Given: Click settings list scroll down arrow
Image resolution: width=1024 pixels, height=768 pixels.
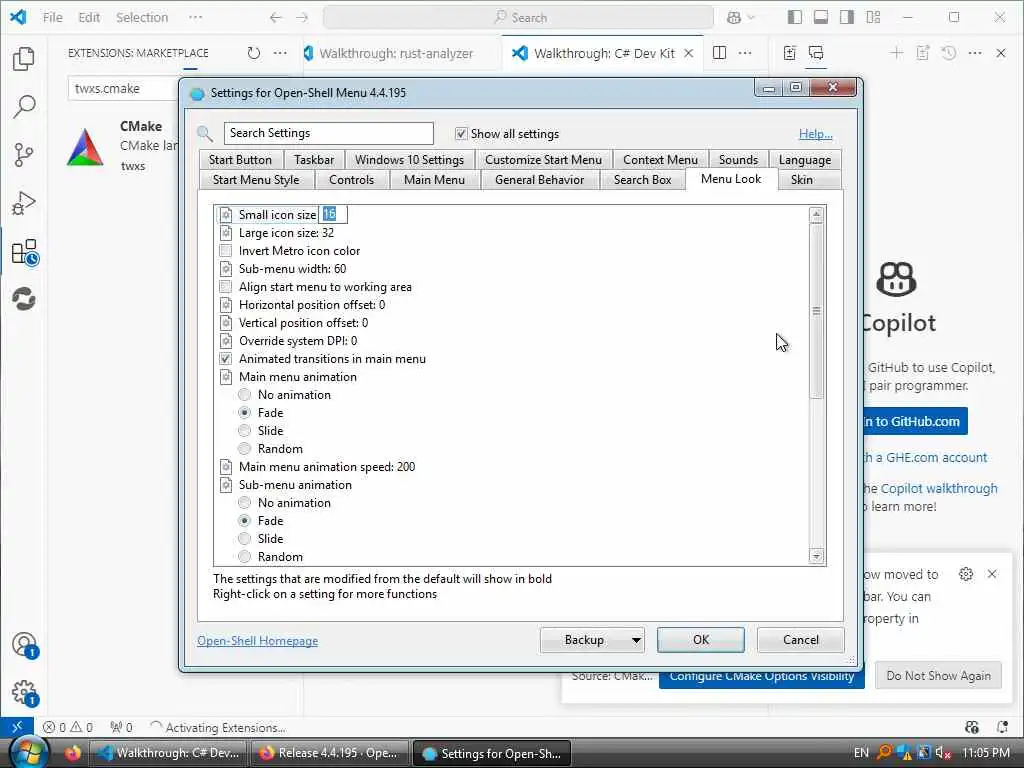Looking at the screenshot, I should pos(816,556).
